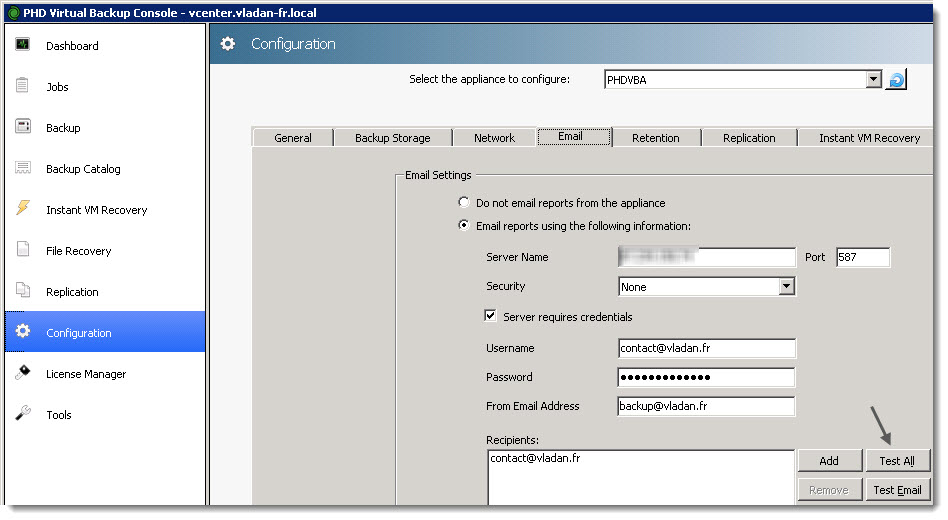Select recipient contact@vladan.fr in list

pyautogui.click(x=535, y=458)
